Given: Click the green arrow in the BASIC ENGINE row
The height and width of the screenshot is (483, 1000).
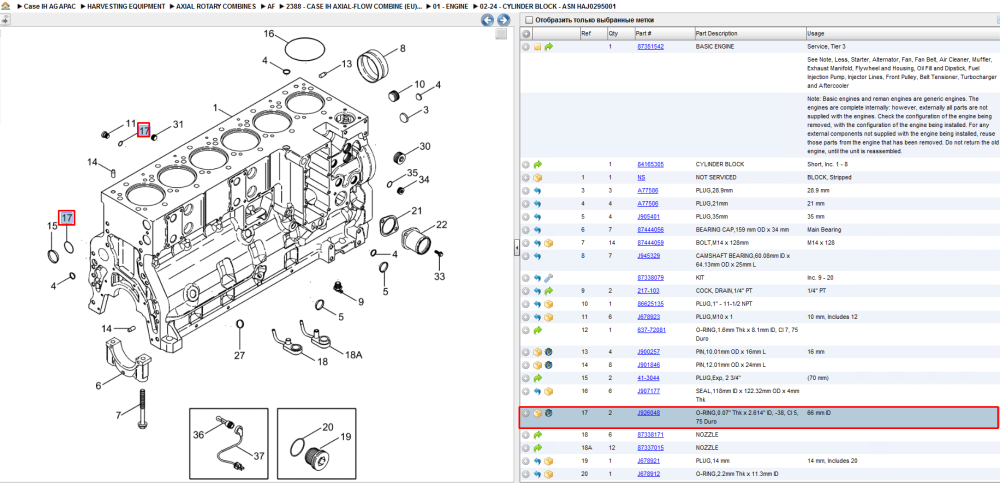Looking at the screenshot, I should tap(548, 47).
